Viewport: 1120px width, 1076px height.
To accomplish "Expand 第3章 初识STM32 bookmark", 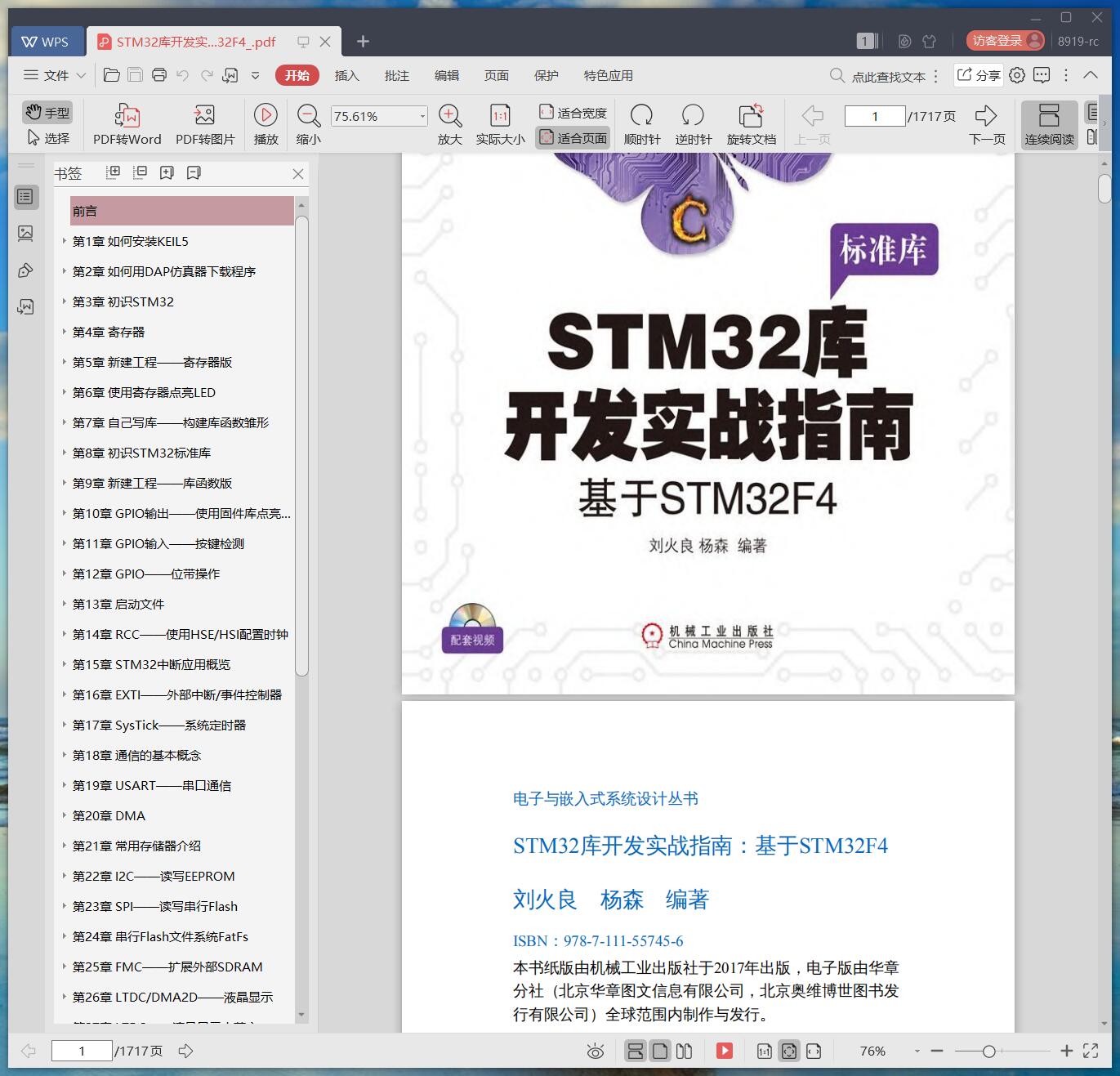I will click(64, 301).
